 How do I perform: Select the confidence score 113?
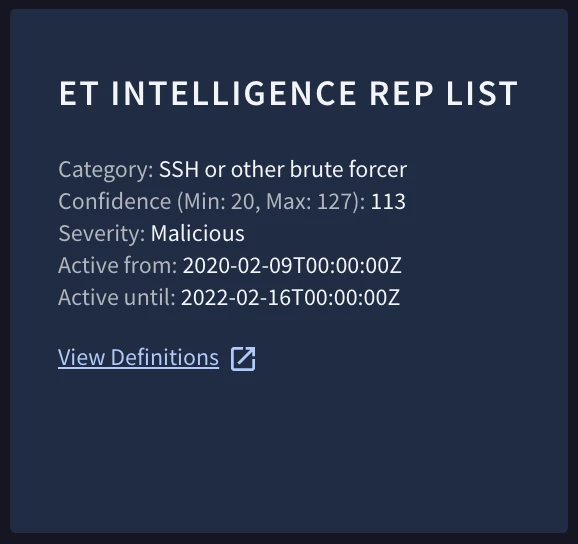[x=388, y=202]
